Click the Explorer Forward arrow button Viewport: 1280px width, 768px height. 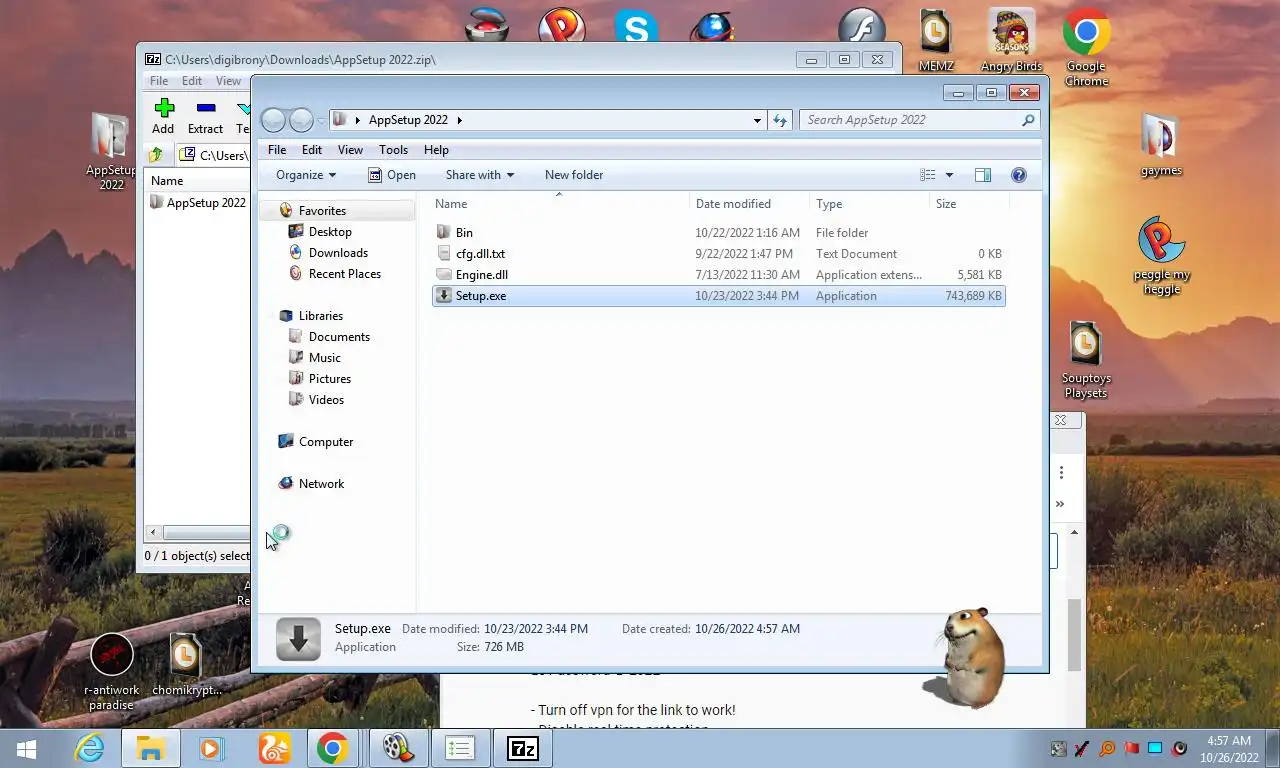[x=301, y=120]
